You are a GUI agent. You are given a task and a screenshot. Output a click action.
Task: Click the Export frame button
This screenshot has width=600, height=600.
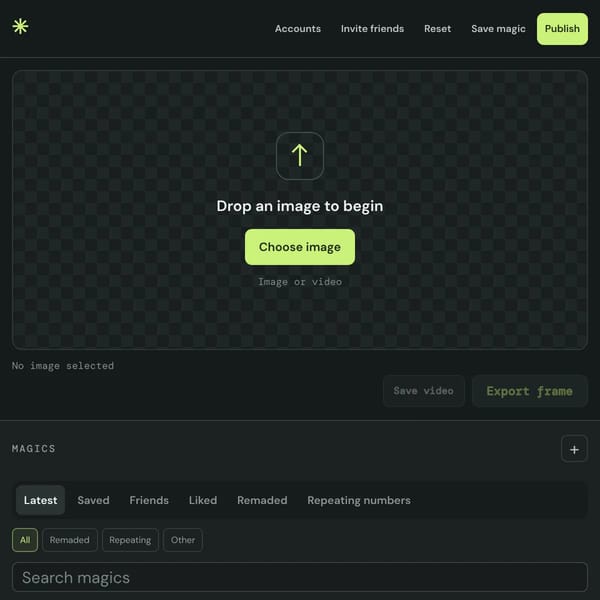530,391
